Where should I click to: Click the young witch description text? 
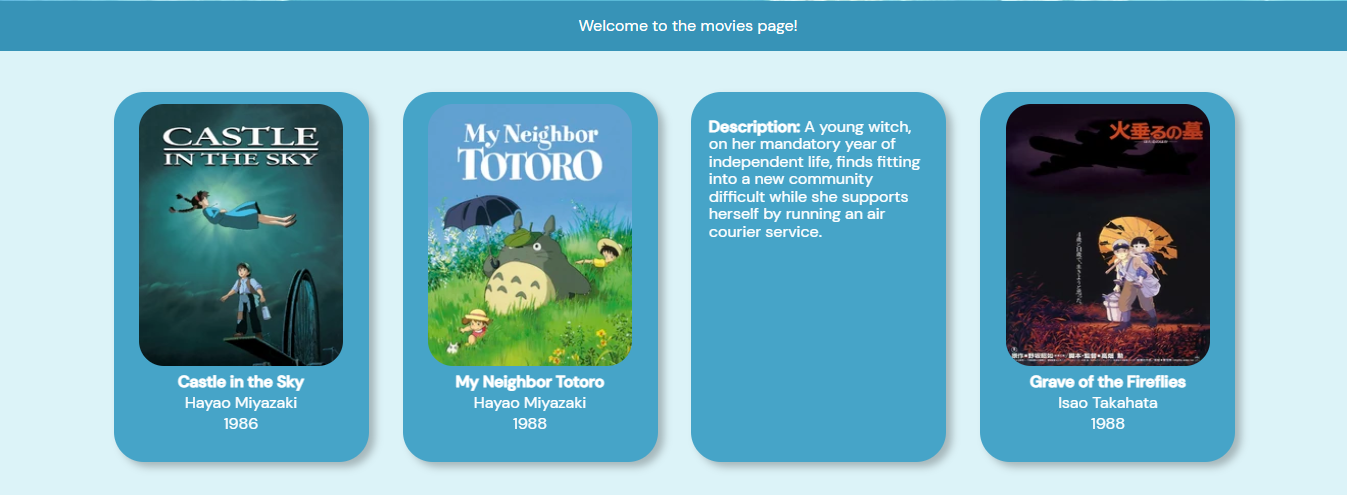(815, 180)
